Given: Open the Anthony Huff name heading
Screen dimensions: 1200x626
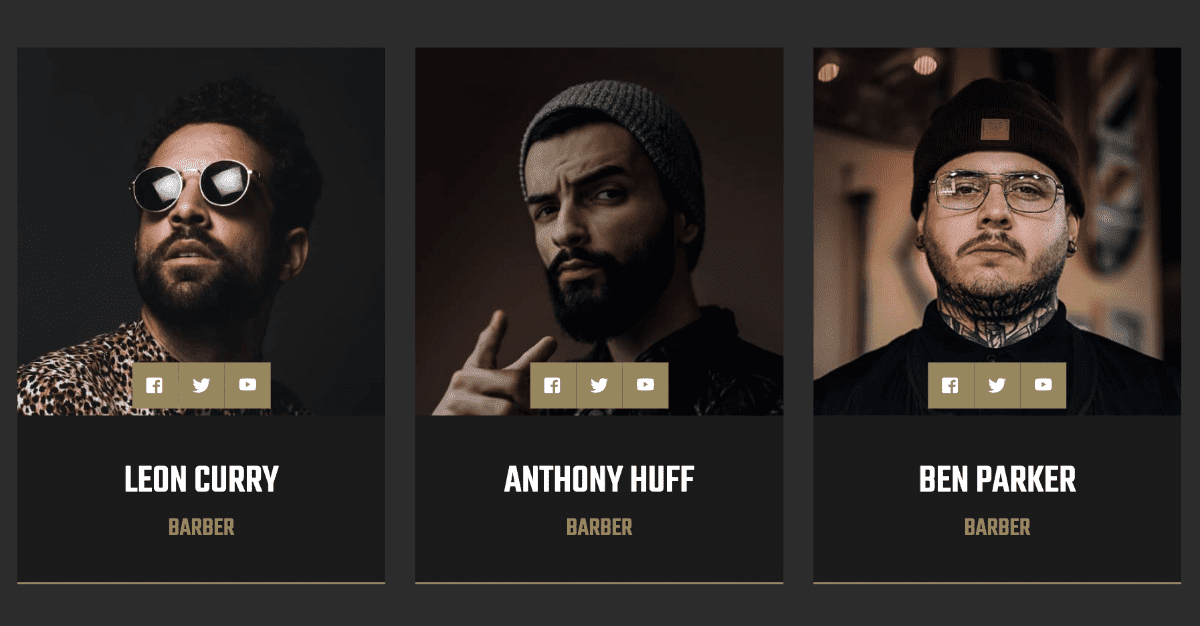Looking at the screenshot, I should 599,480.
